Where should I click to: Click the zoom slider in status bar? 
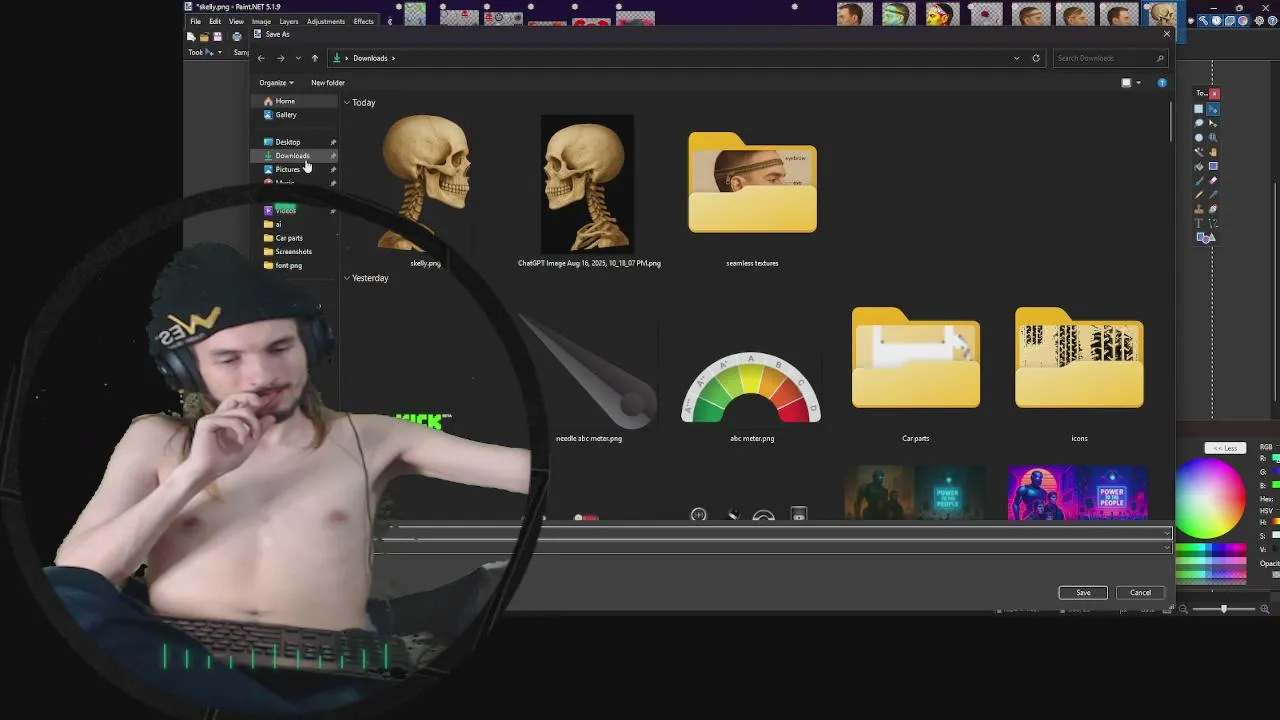(x=1224, y=608)
